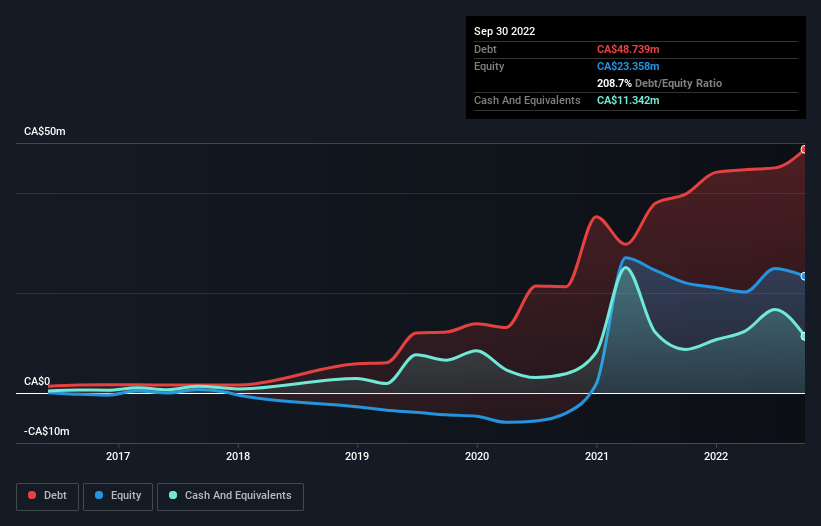821x526 pixels.
Task: Click the CA$11.342m cash value
Action: 628,100
